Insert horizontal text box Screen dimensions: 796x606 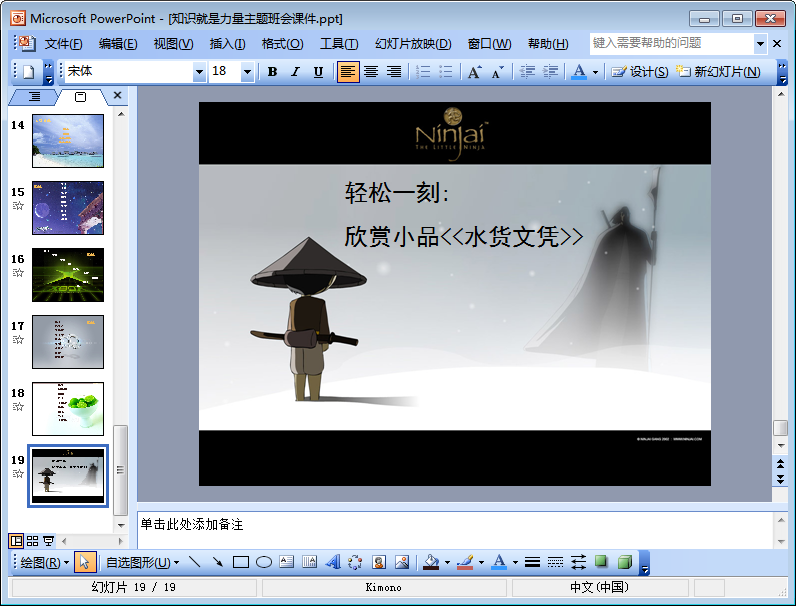[x=287, y=562]
